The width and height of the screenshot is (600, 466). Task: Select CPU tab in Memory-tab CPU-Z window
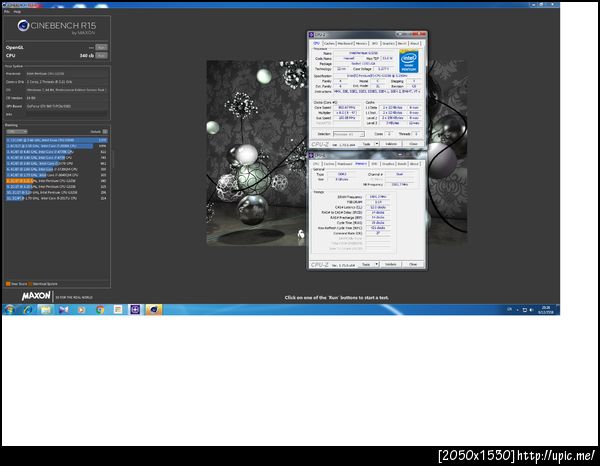coord(316,164)
